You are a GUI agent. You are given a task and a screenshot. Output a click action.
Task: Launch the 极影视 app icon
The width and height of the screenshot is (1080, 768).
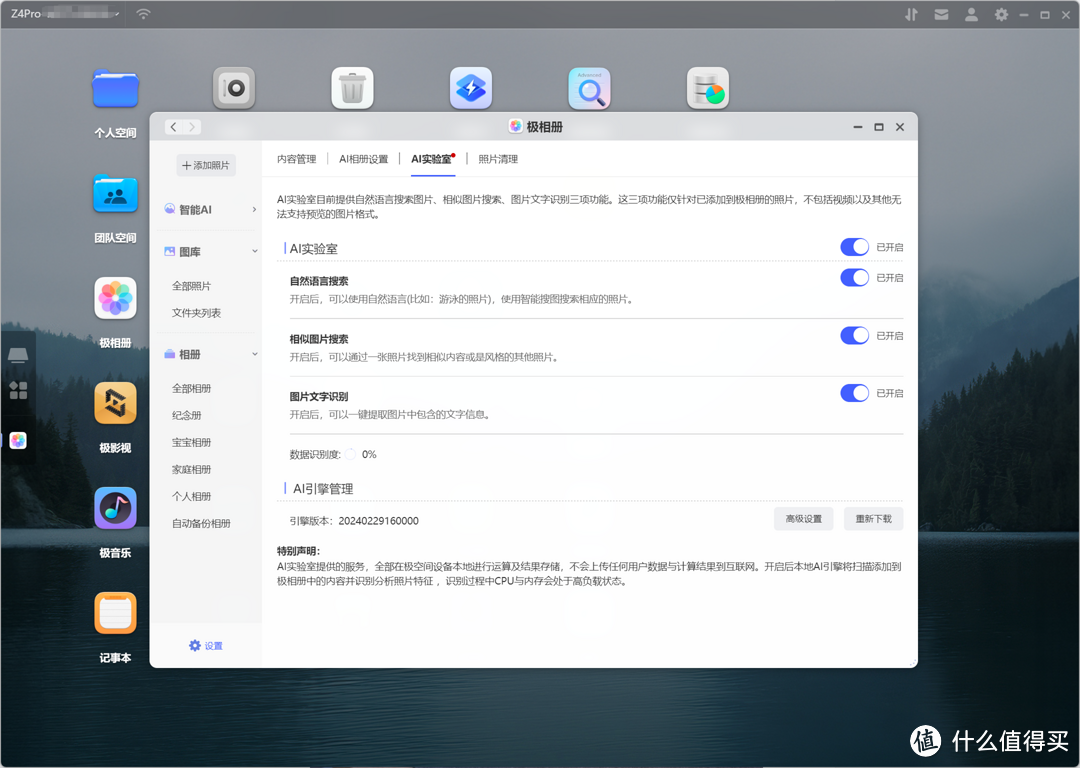tap(115, 404)
